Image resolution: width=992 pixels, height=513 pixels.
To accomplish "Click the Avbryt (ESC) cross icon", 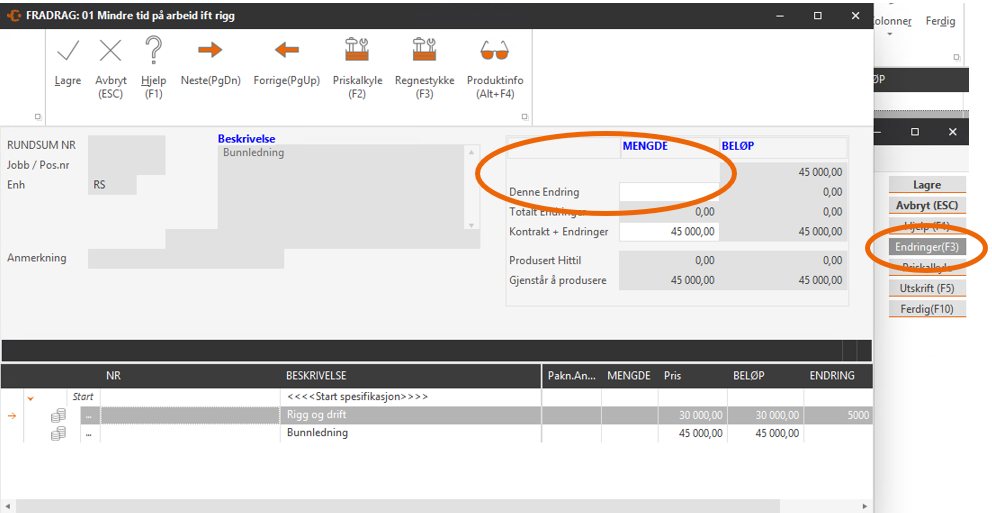I will point(110,51).
